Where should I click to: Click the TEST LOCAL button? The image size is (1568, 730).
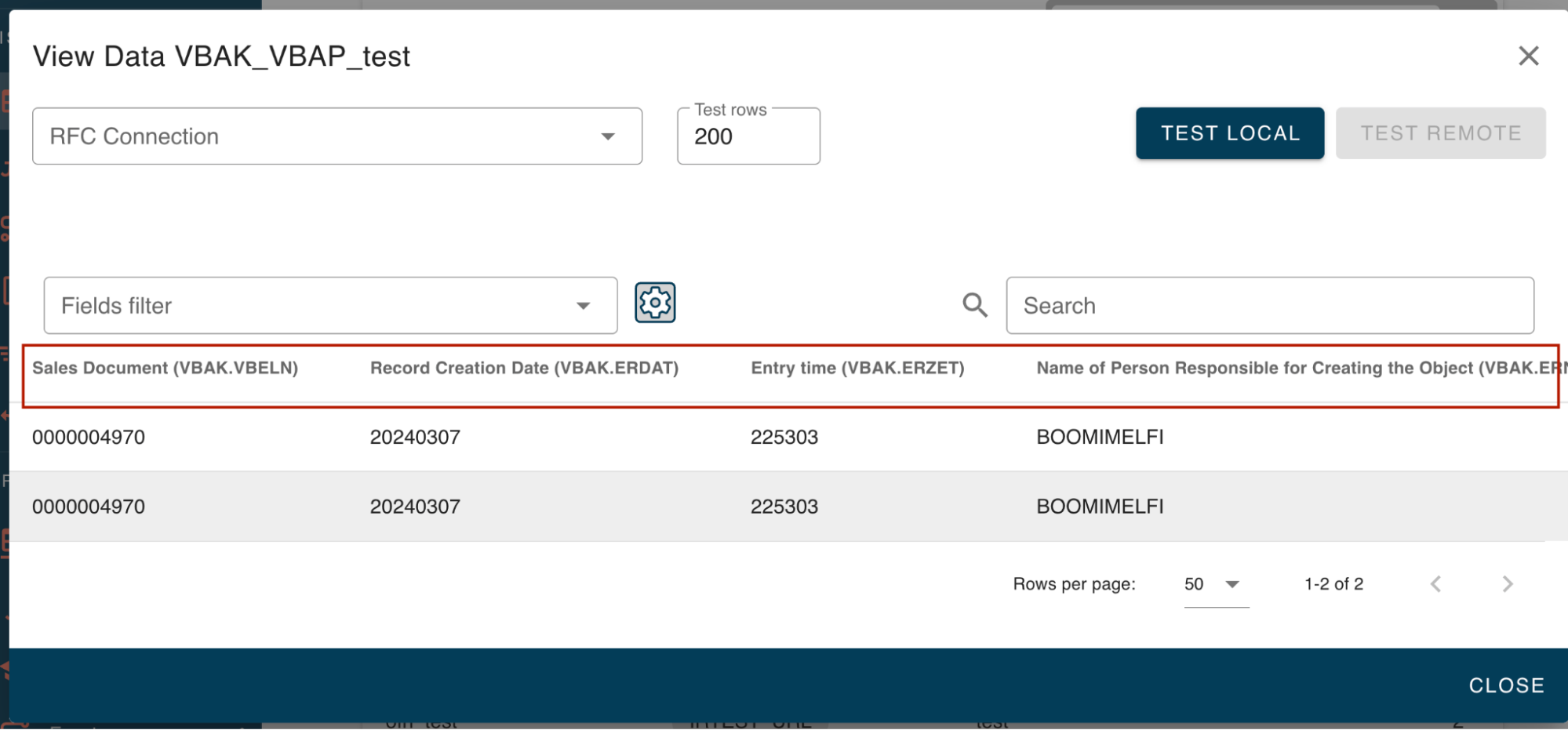tap(1228, 133)
